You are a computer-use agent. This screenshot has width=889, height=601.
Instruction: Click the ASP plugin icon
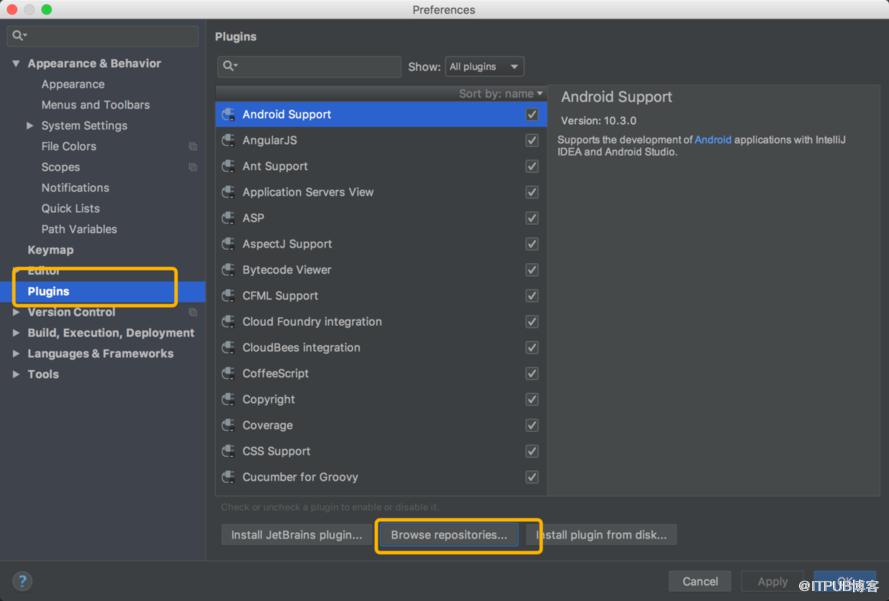click(x=228, y=218)
